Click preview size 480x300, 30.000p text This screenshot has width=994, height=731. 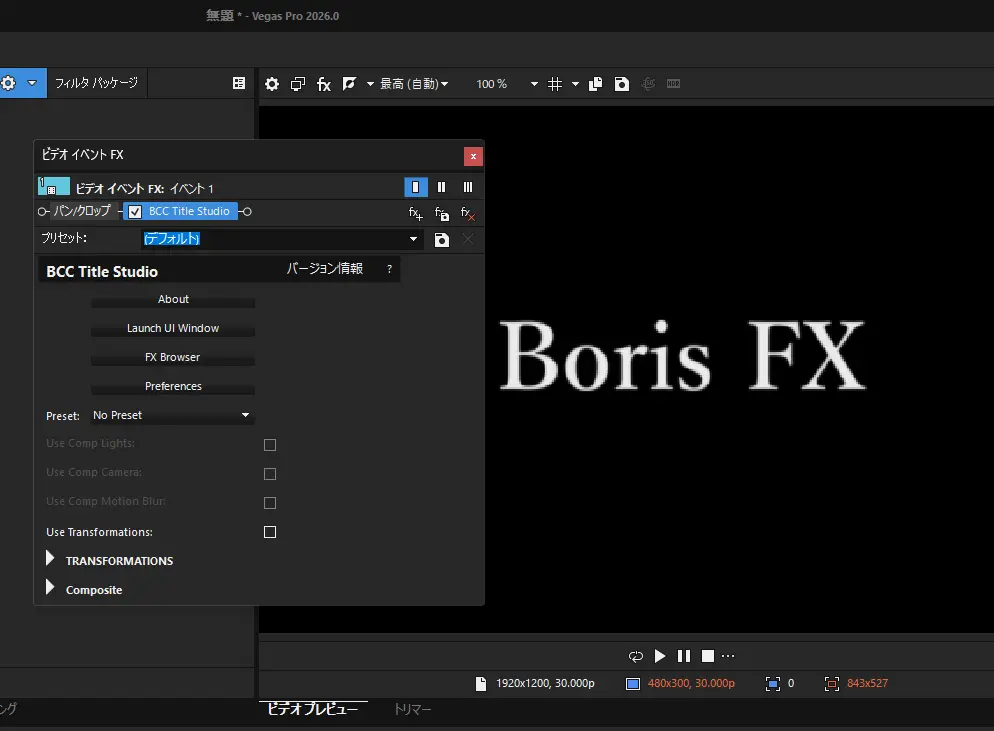tap(691, 683)
